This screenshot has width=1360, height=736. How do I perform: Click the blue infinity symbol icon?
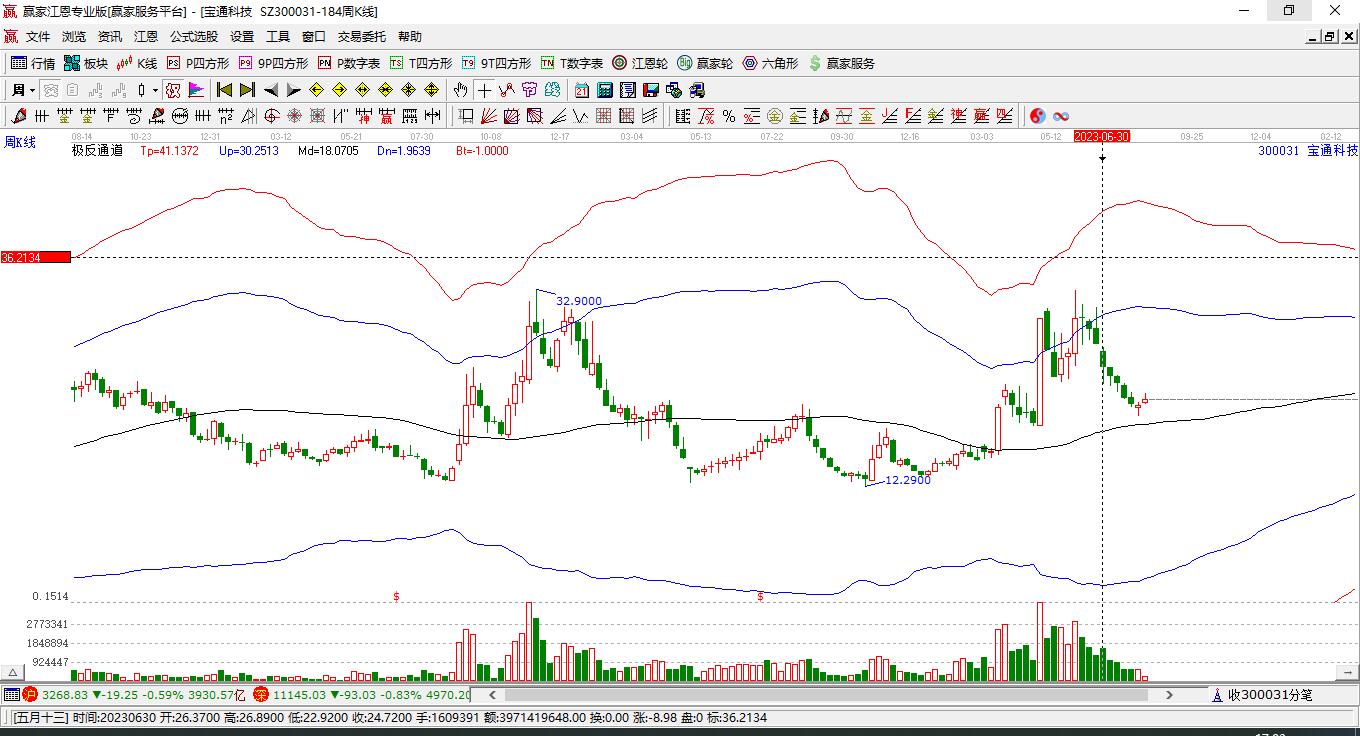click(1061, 116)
